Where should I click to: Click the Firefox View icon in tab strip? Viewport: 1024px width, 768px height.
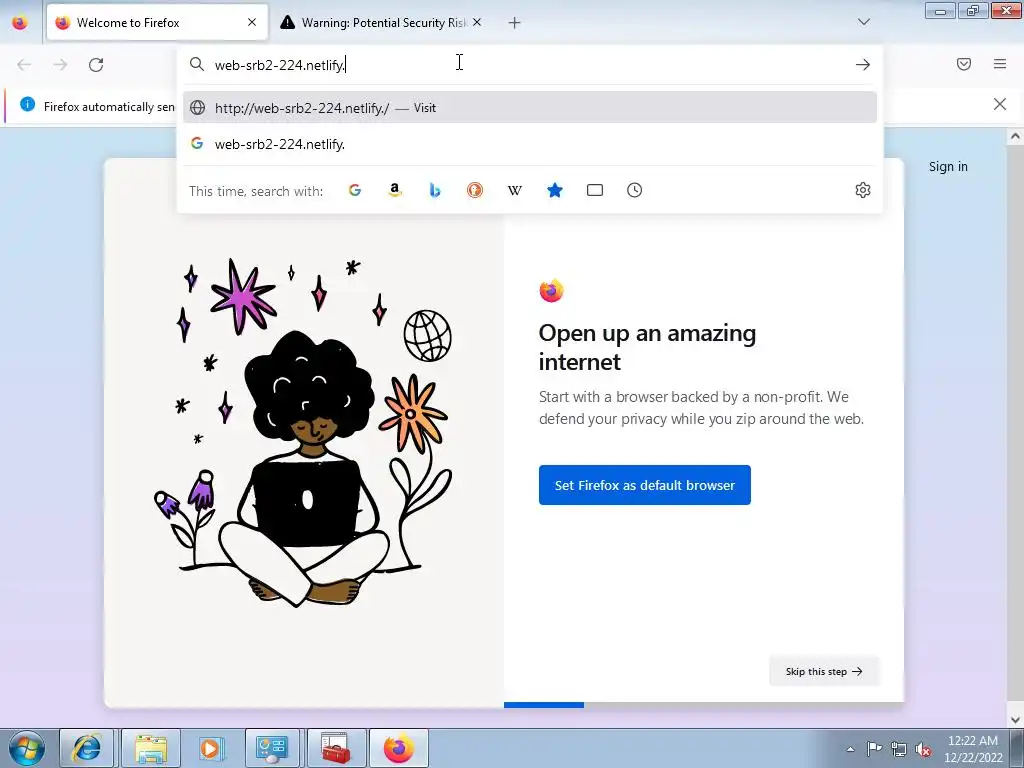click(x=20, y=23)
